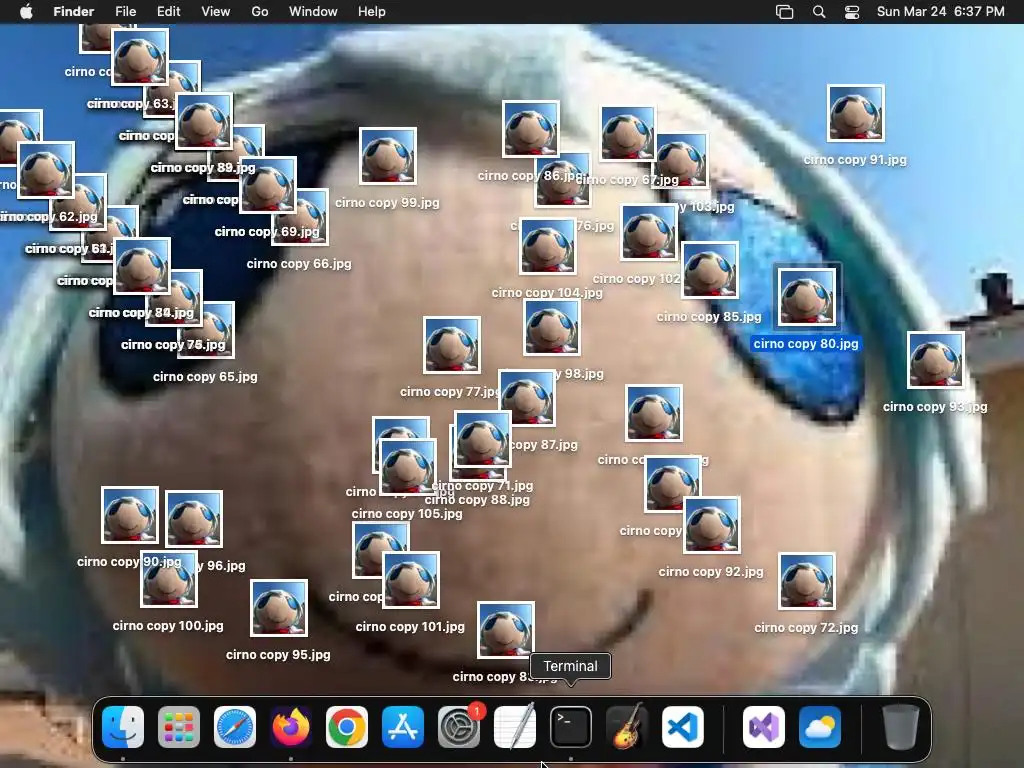Open the Trash in the Dock

pyautogui.click(x=901, y=727)
